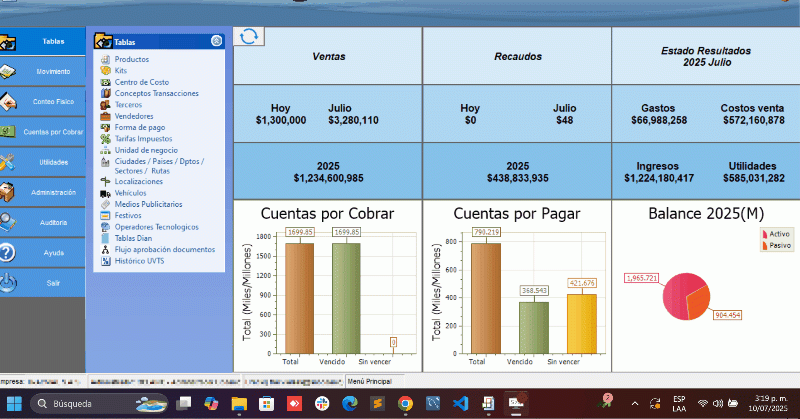Open the Forma de pago table
Image resolution: width=800 pixels, height=419 pixels.
pyautogui.click(x=139, y=127)
